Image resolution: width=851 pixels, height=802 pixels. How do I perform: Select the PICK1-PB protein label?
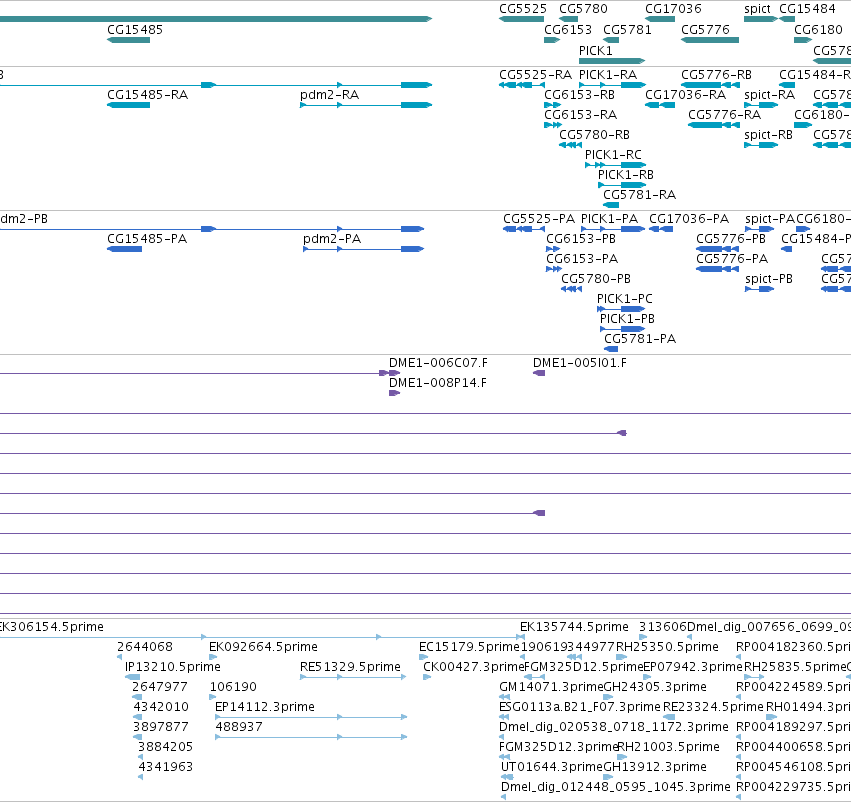coord(627,319)
